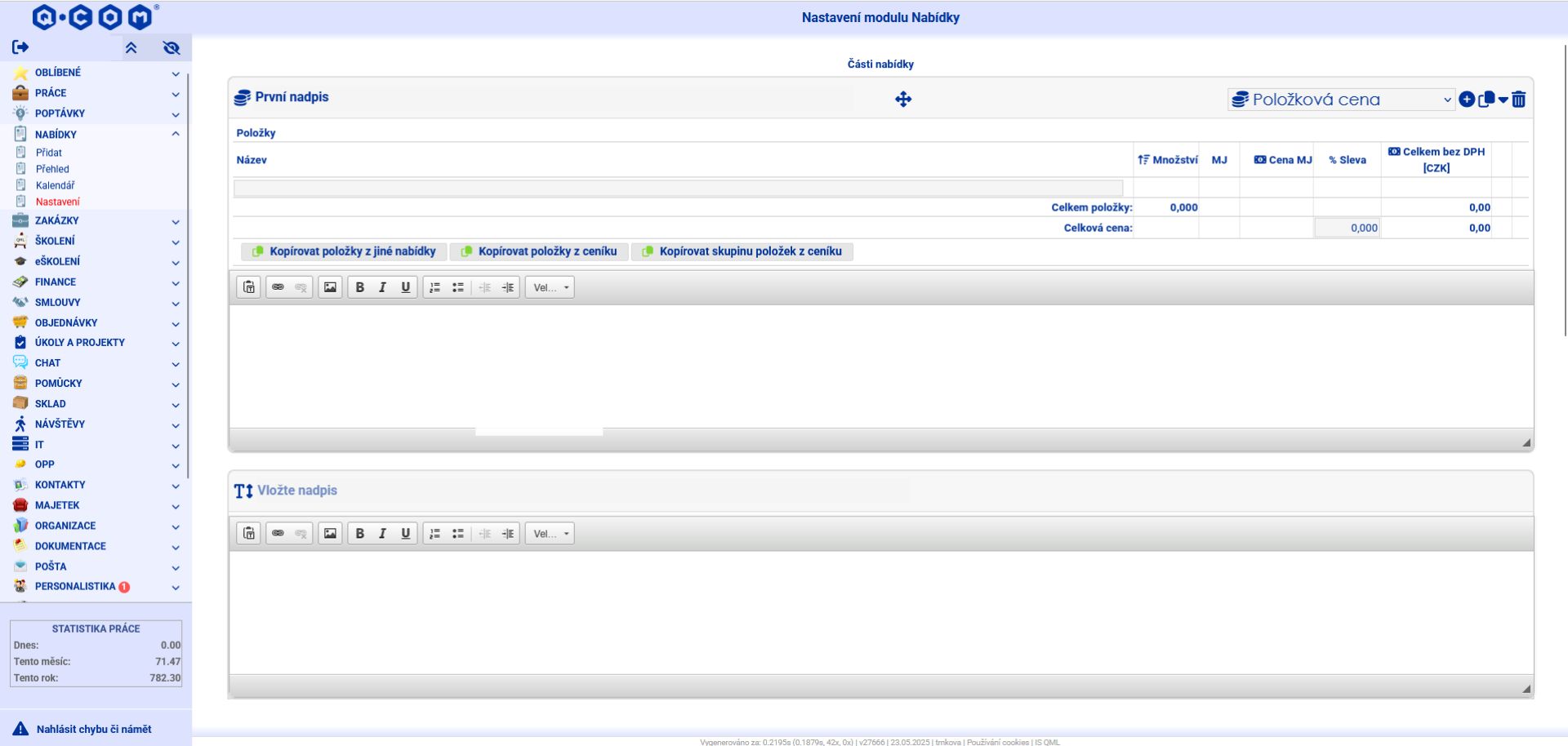Expand the OBLÍBENÉ menu
This screenshot has height=746, width=1568.
tap(96, 73)
